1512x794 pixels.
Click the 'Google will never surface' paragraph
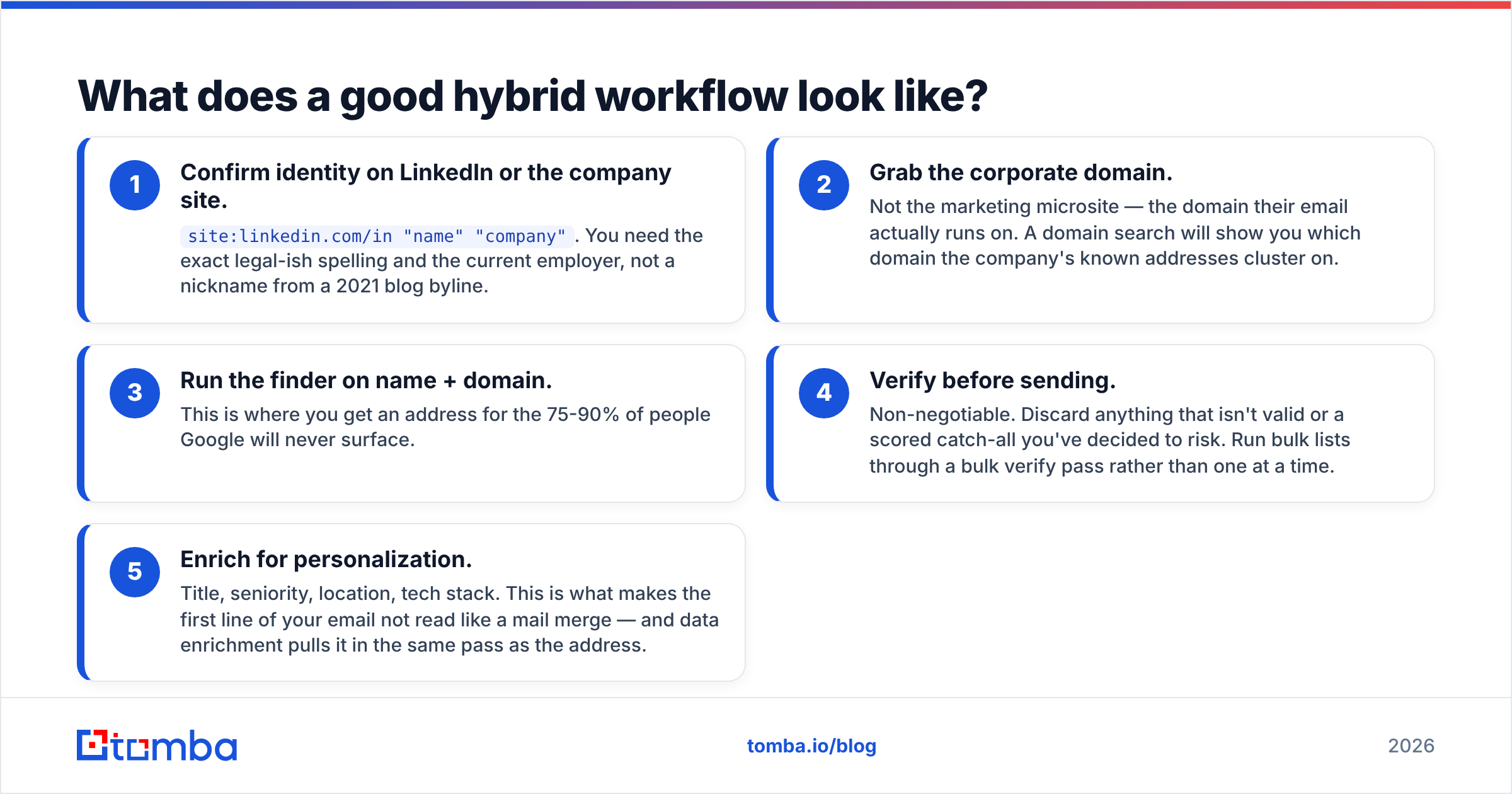pos(445,427)
